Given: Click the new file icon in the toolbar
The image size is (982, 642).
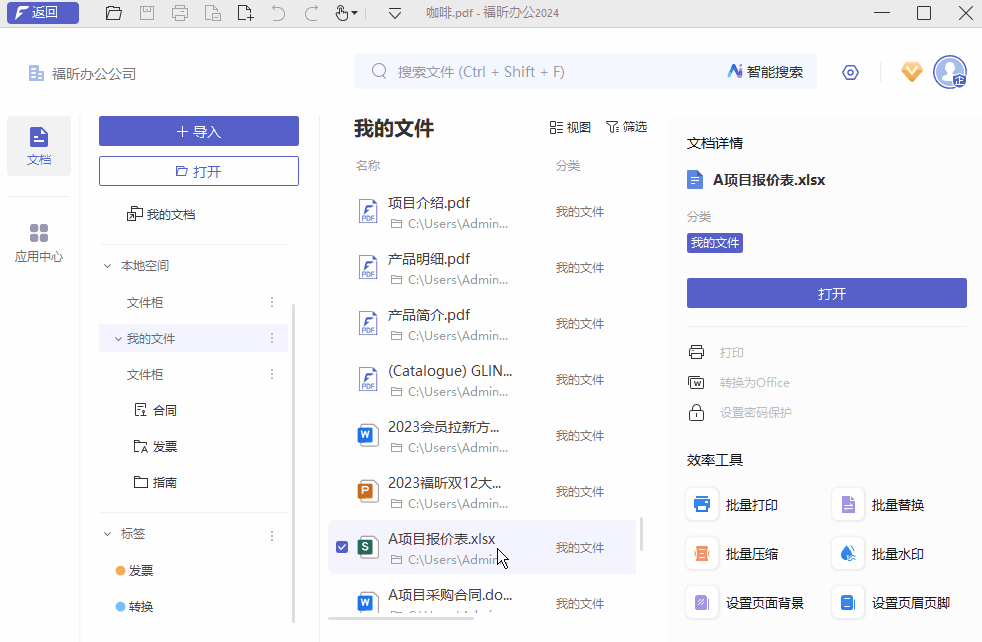Looking at the screenshot, I should pyautogui.click(x=245, y=13).
